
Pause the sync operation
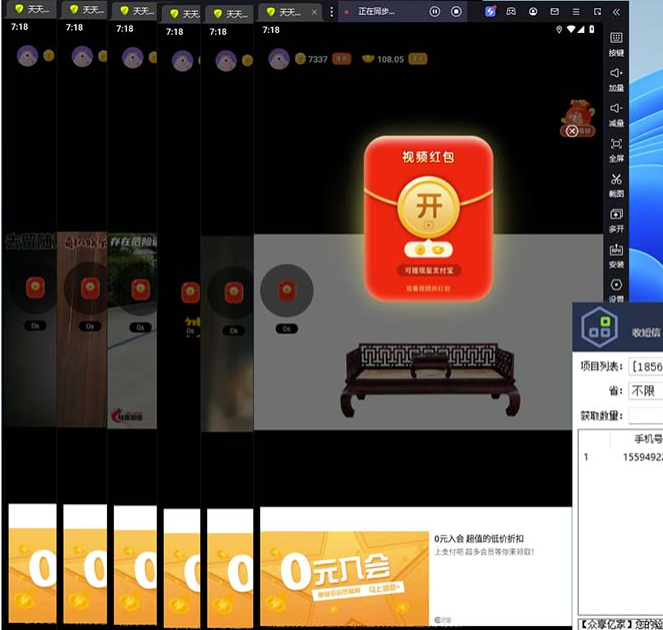pyautogui.click(x=434, y=12)
